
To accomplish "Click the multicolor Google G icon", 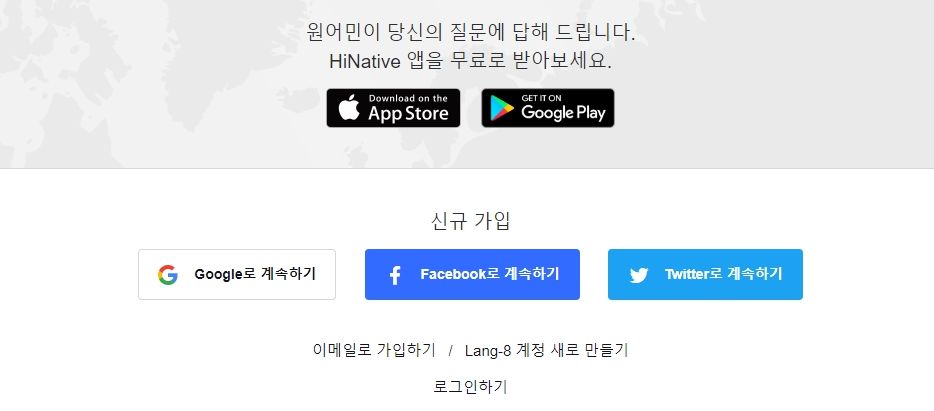I will pos(168,275).
